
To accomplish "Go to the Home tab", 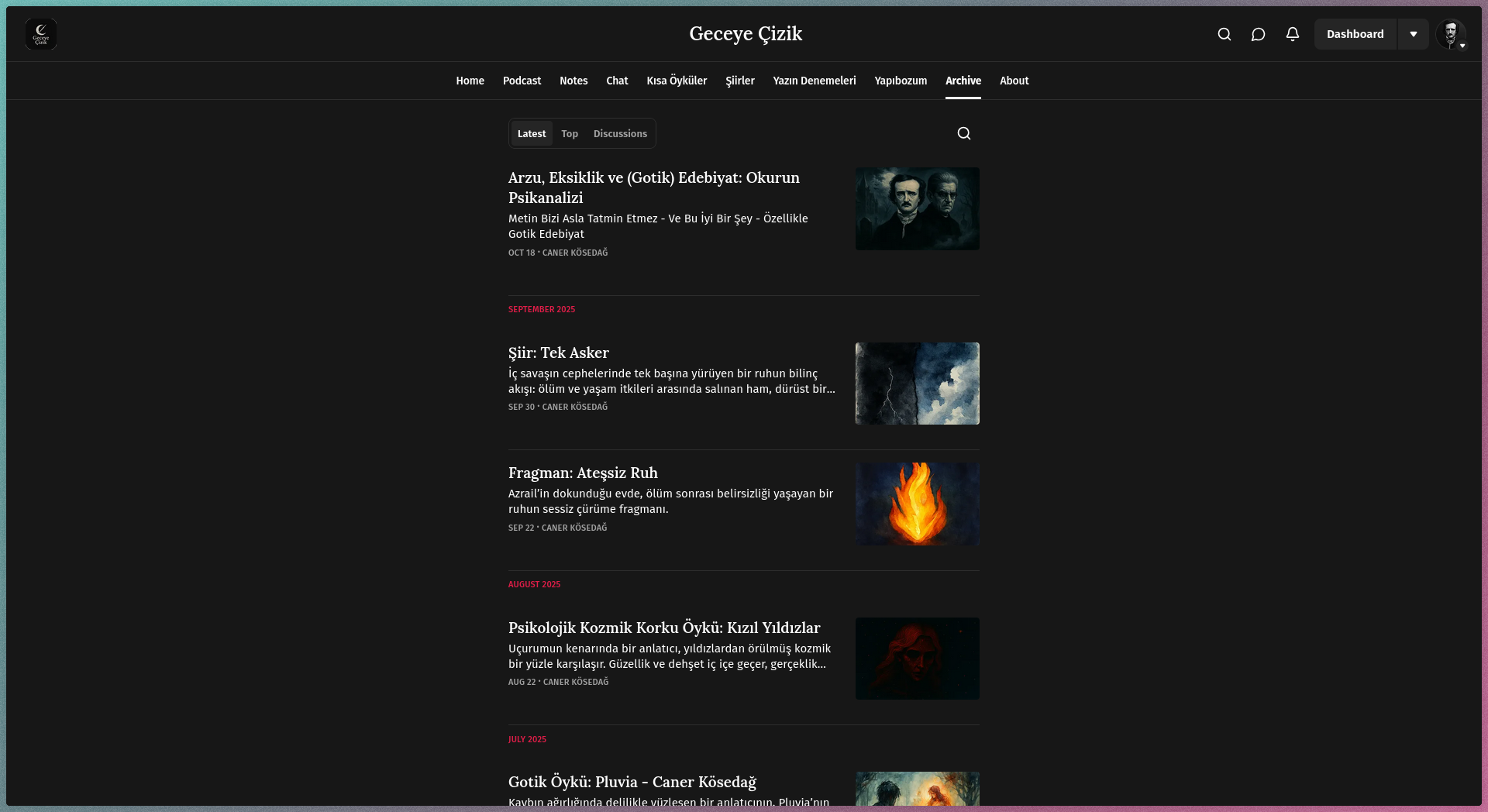I will pyautogui.click(x=470, y=81).
